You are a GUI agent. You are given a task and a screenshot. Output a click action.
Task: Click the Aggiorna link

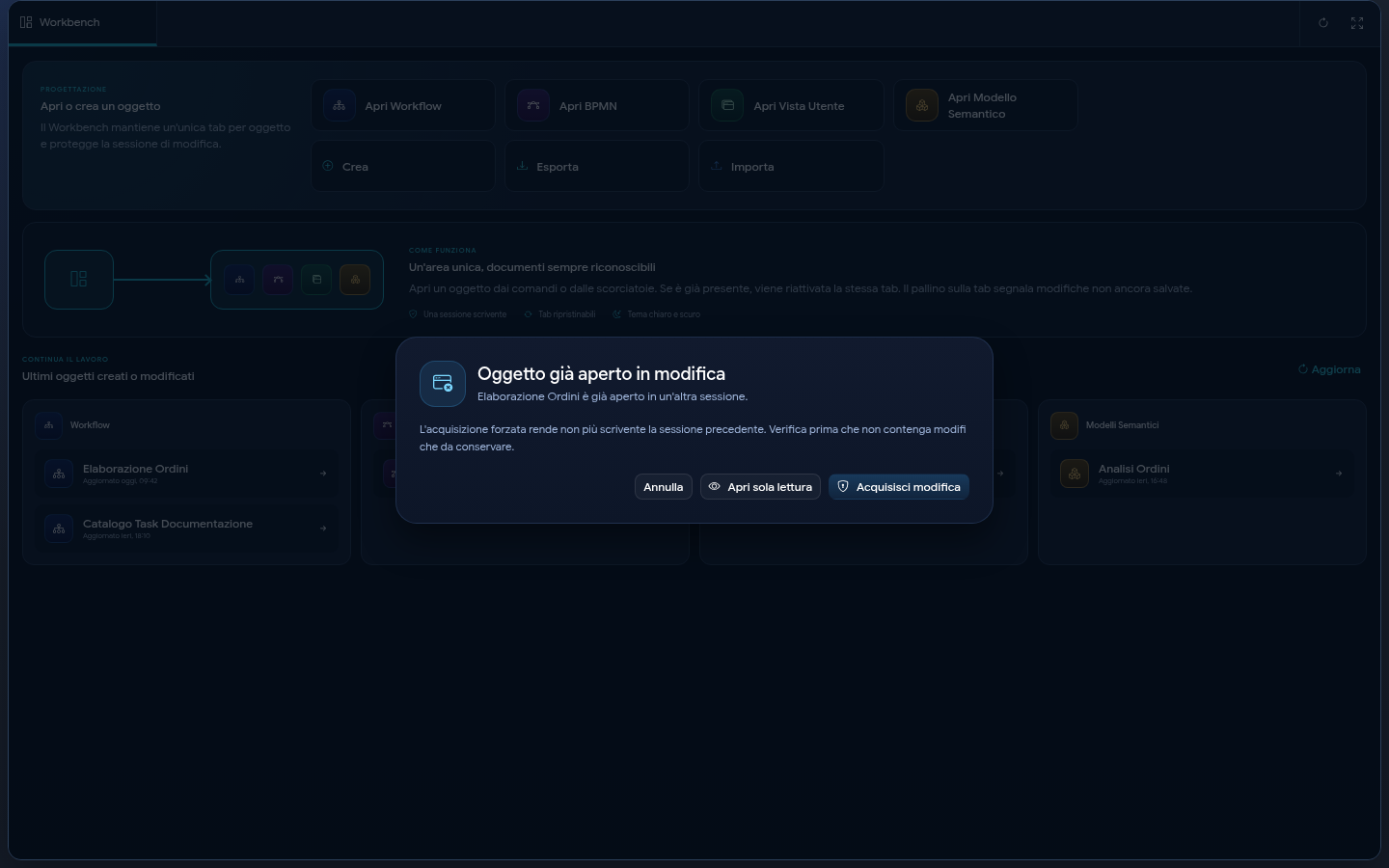(1329, 369)
